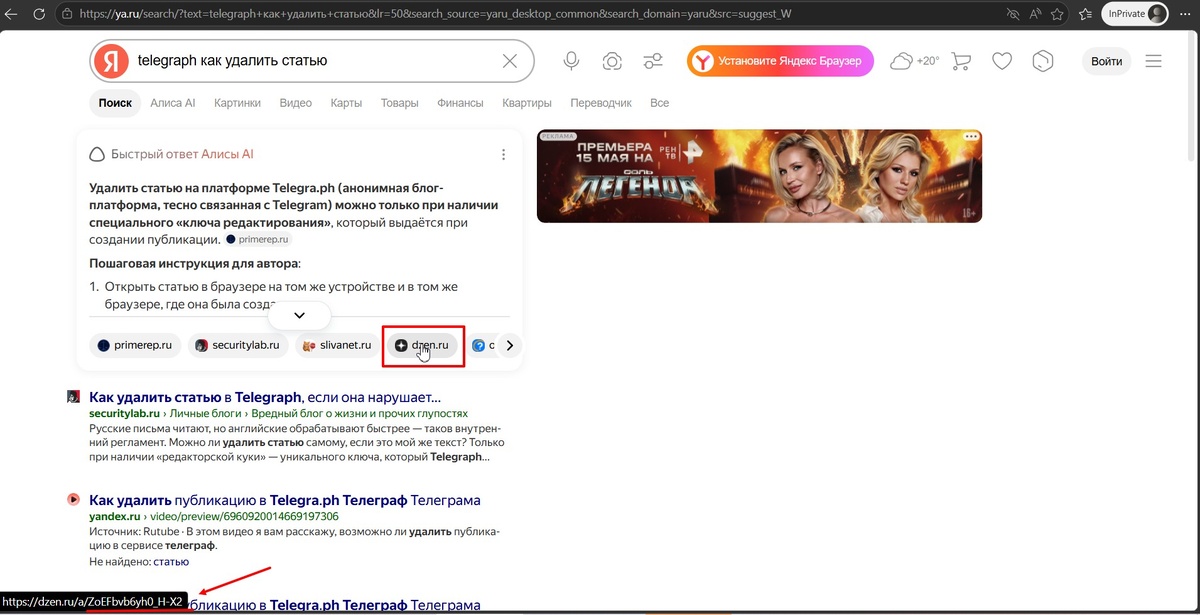Click the browser back arrow
Viewport: 1200px width, 615px height.
[11, 14]
